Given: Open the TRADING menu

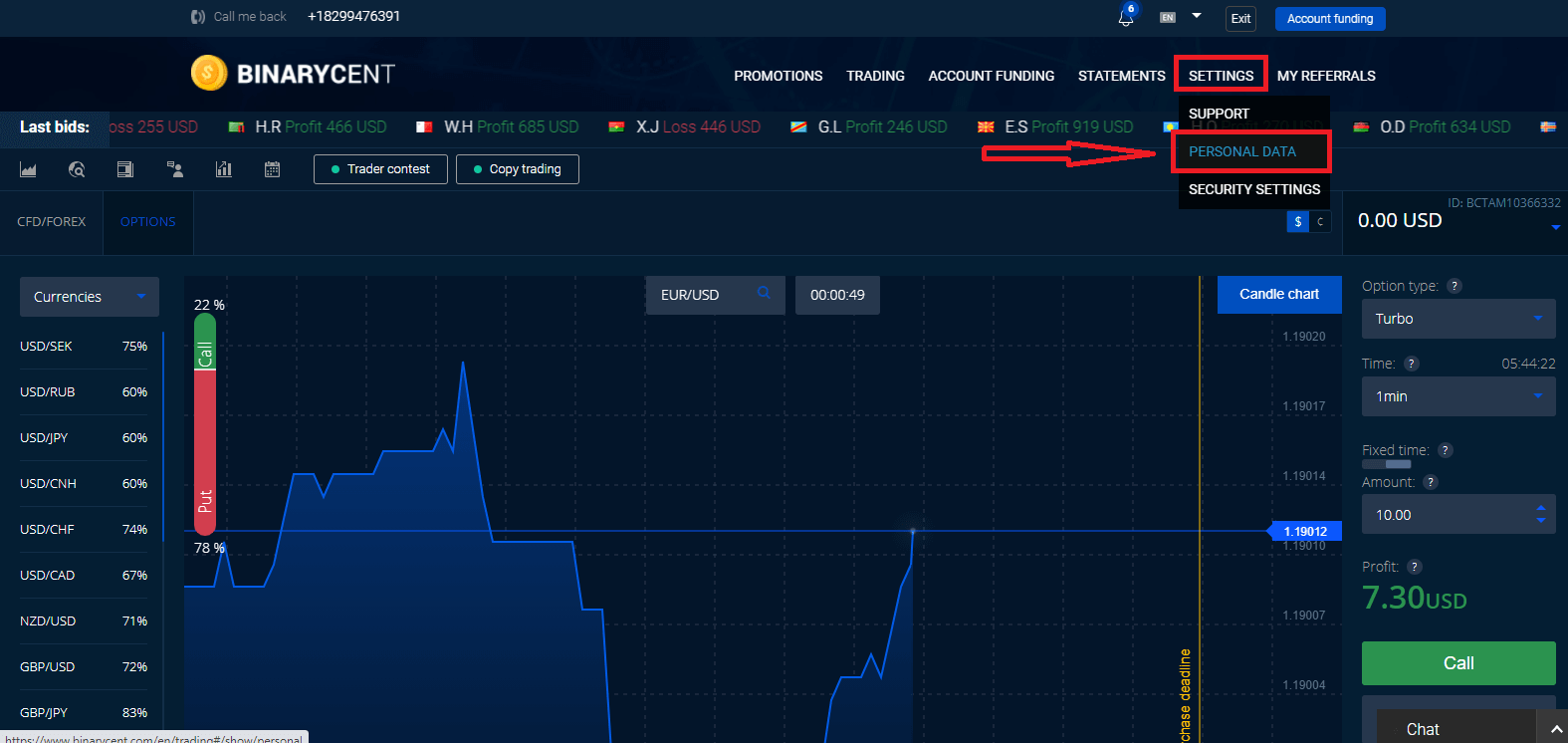Looking at the screenshot, I should (875, 76).
